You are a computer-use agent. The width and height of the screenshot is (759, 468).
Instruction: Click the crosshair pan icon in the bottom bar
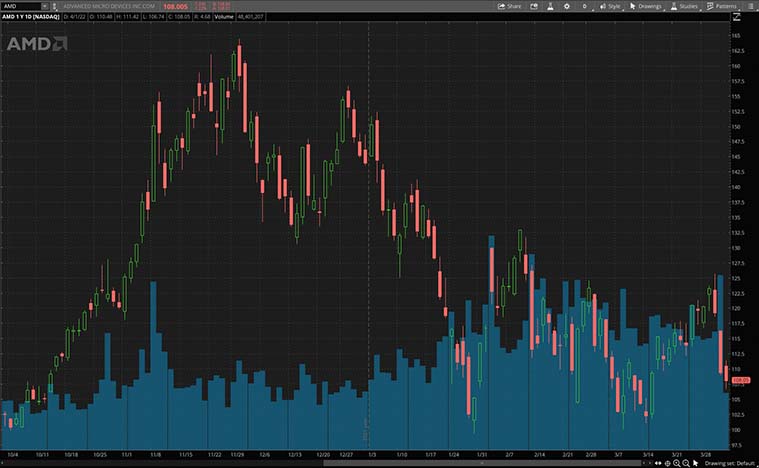click(x=668, y=464)
